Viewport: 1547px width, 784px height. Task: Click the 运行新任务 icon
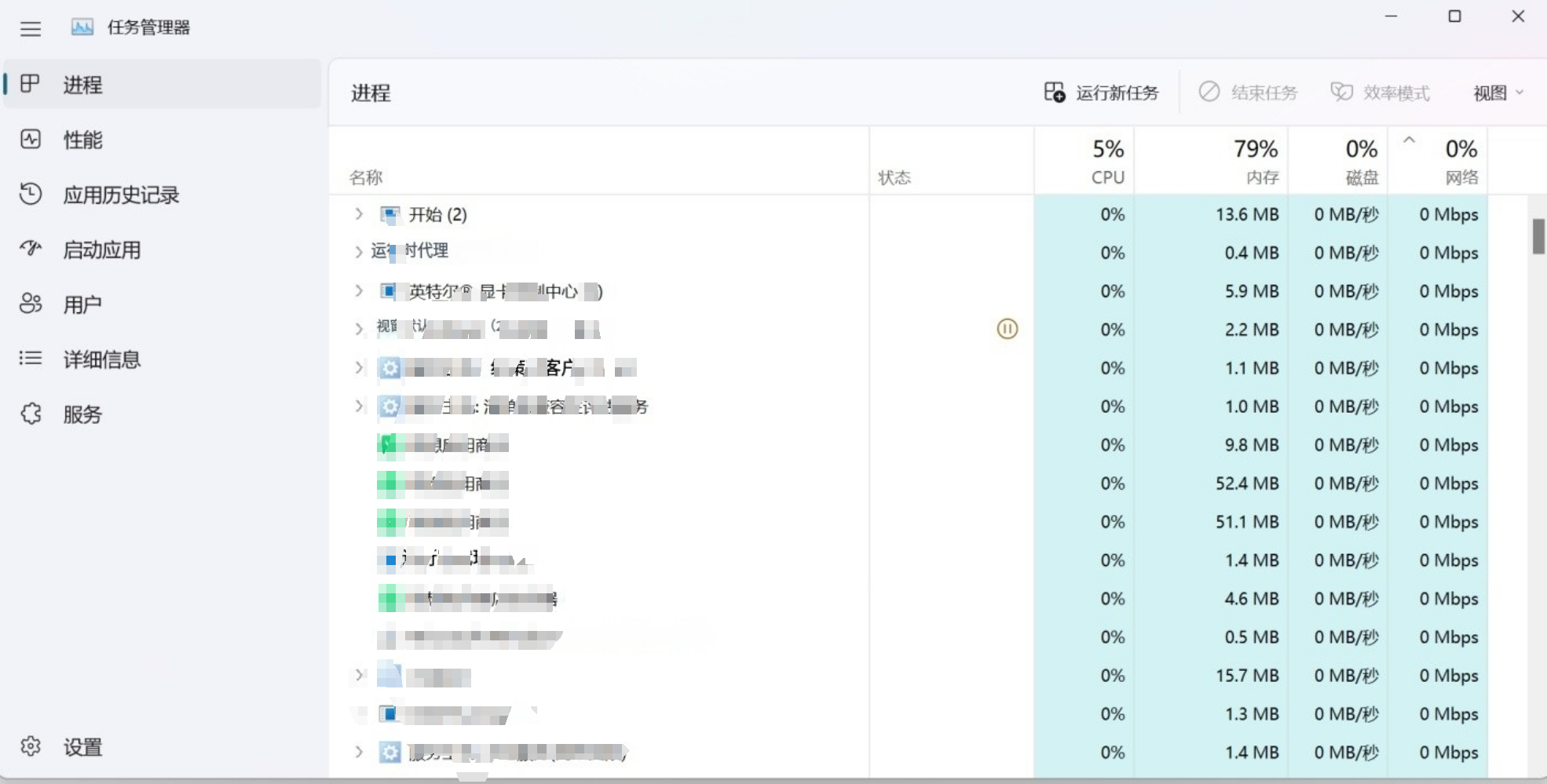click(1055, 93)
